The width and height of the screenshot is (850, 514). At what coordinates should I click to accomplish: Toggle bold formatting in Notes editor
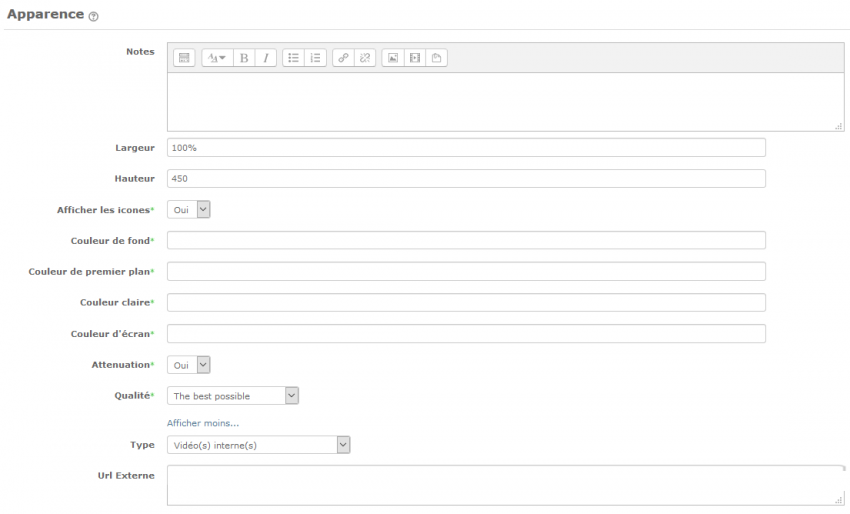244,58
